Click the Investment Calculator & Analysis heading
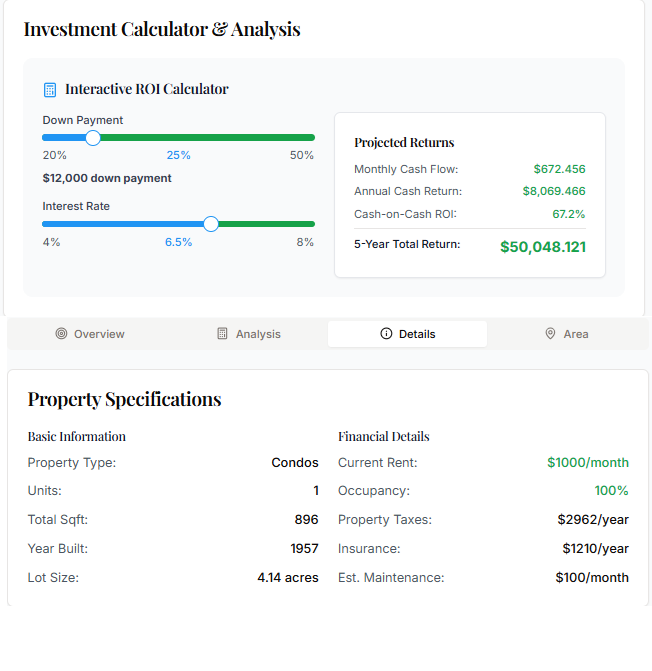Viewport: 652px width, 671px height. [x=162, y=29]
